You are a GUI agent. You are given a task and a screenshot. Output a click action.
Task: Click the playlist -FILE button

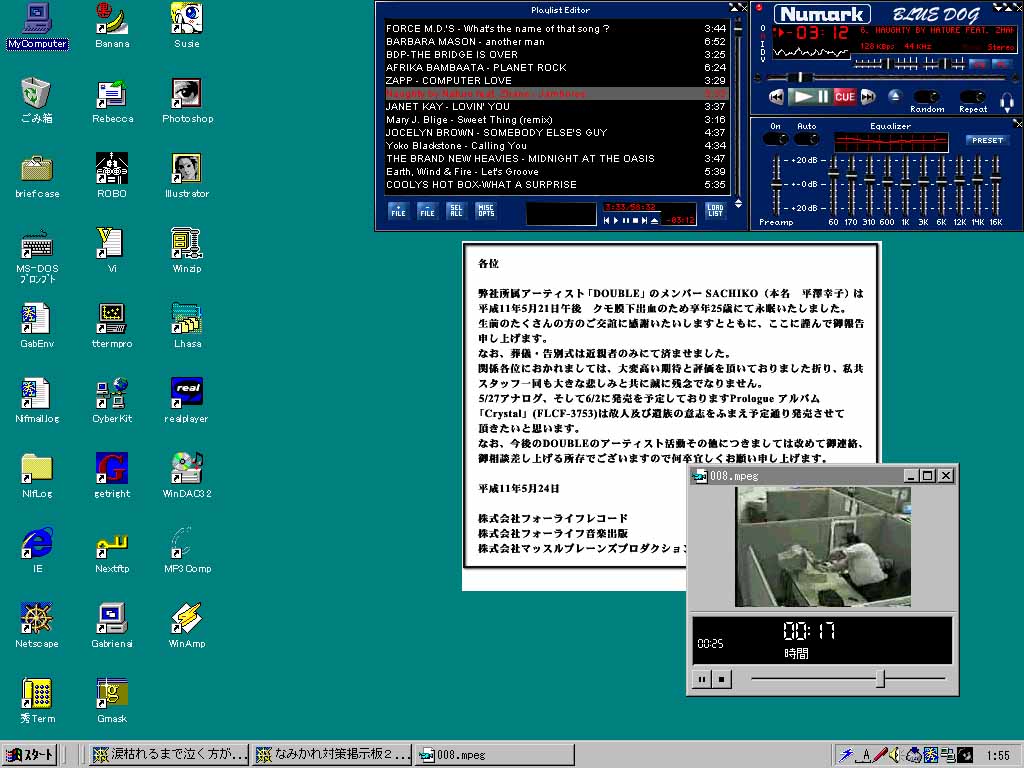tap(426, 210)
